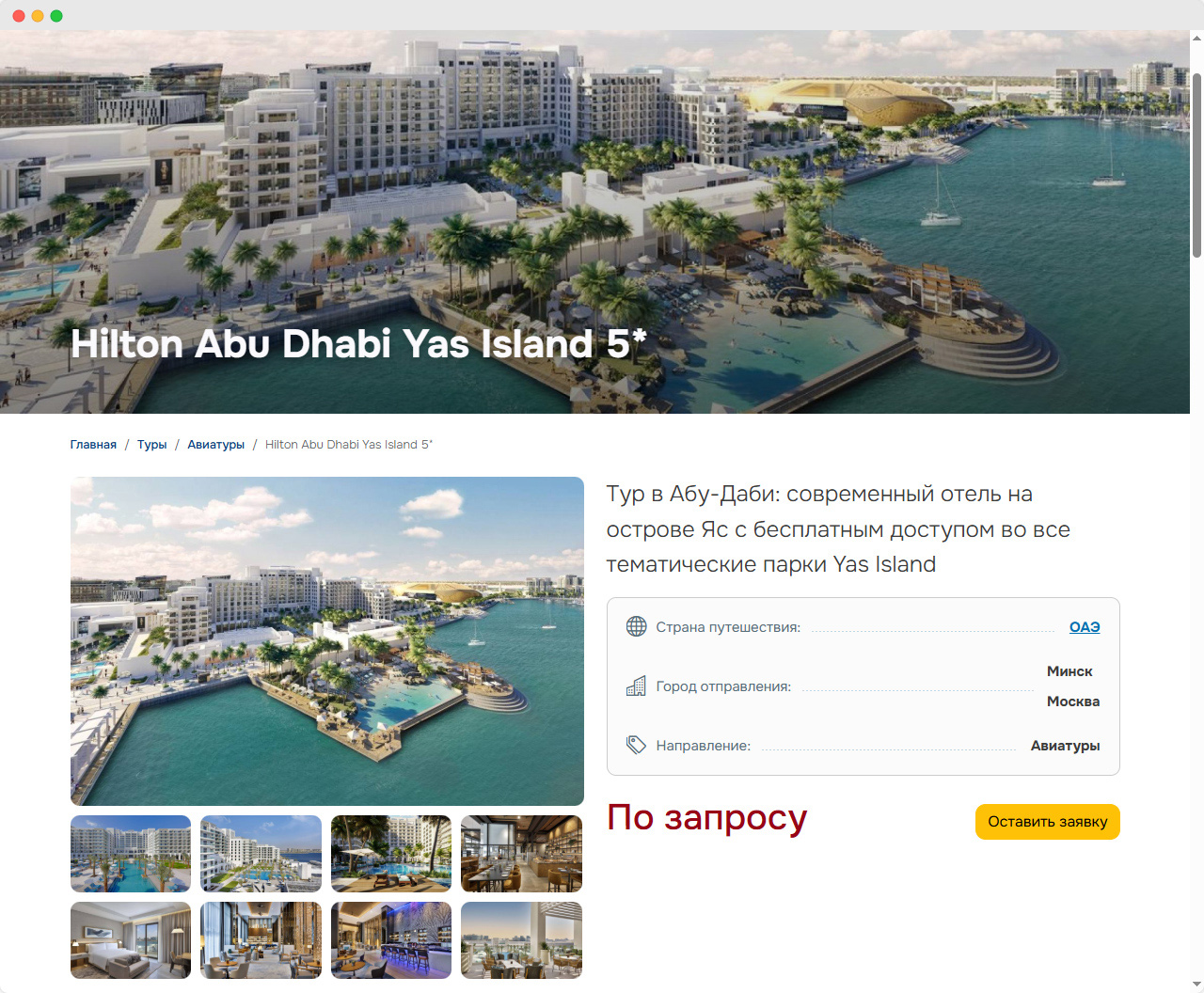Select the lobby lounge thumbnail

point(261,940)
